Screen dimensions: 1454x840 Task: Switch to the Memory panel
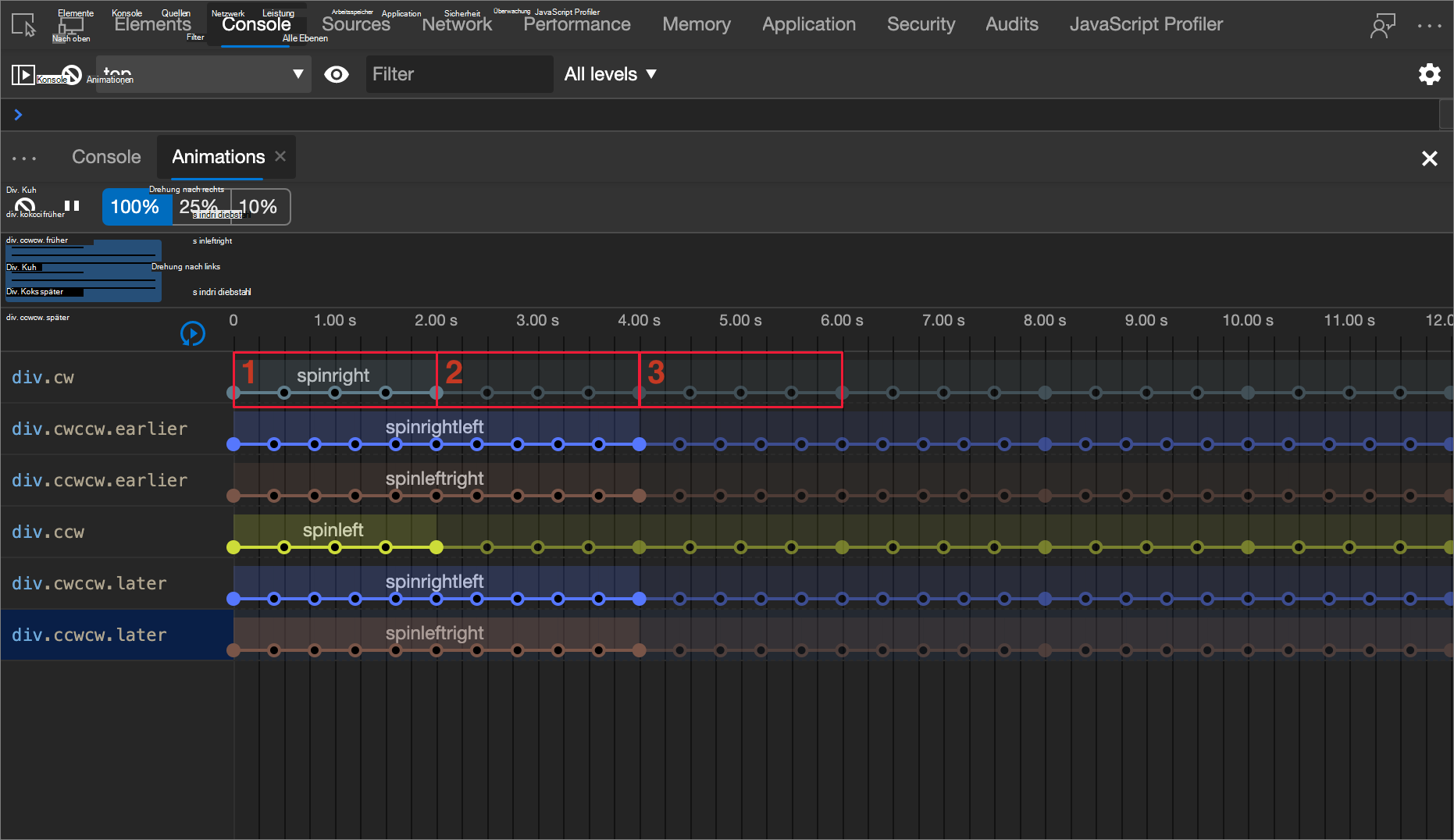(x=695, y=24)
